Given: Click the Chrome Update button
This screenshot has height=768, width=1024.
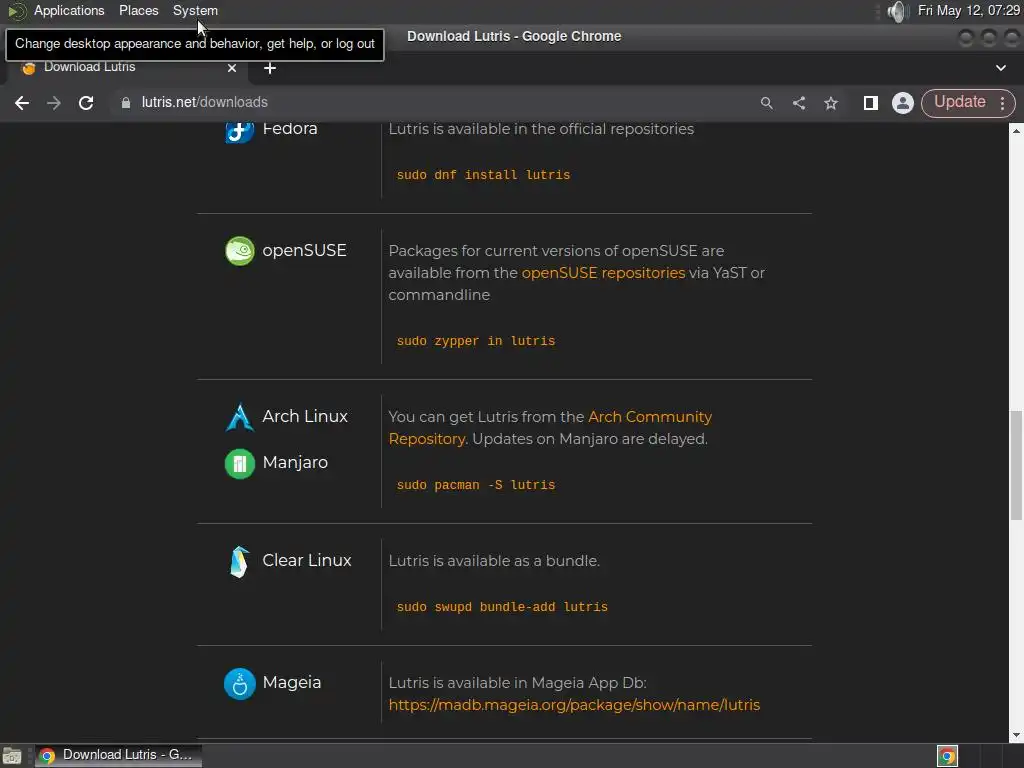Looking at the screenshot, I should (959, 102).
